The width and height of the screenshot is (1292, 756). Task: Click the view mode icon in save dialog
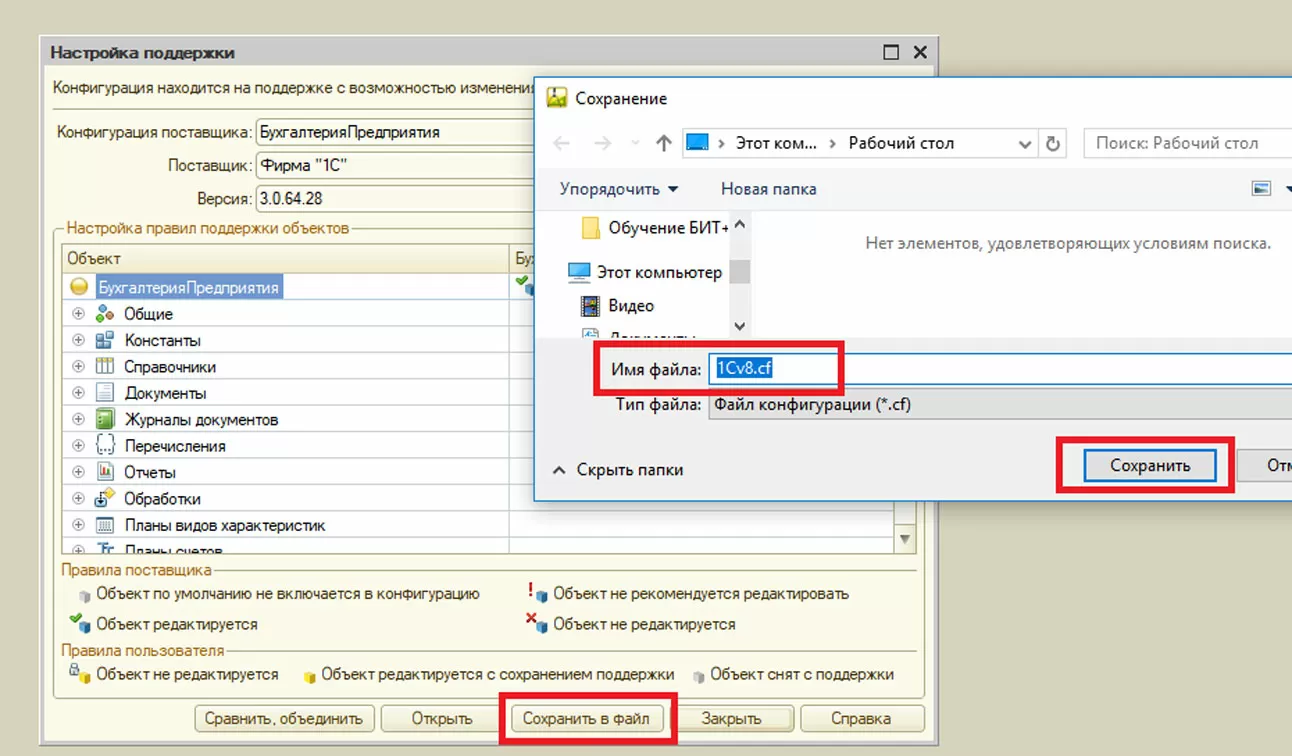[x=1262, y=188]
